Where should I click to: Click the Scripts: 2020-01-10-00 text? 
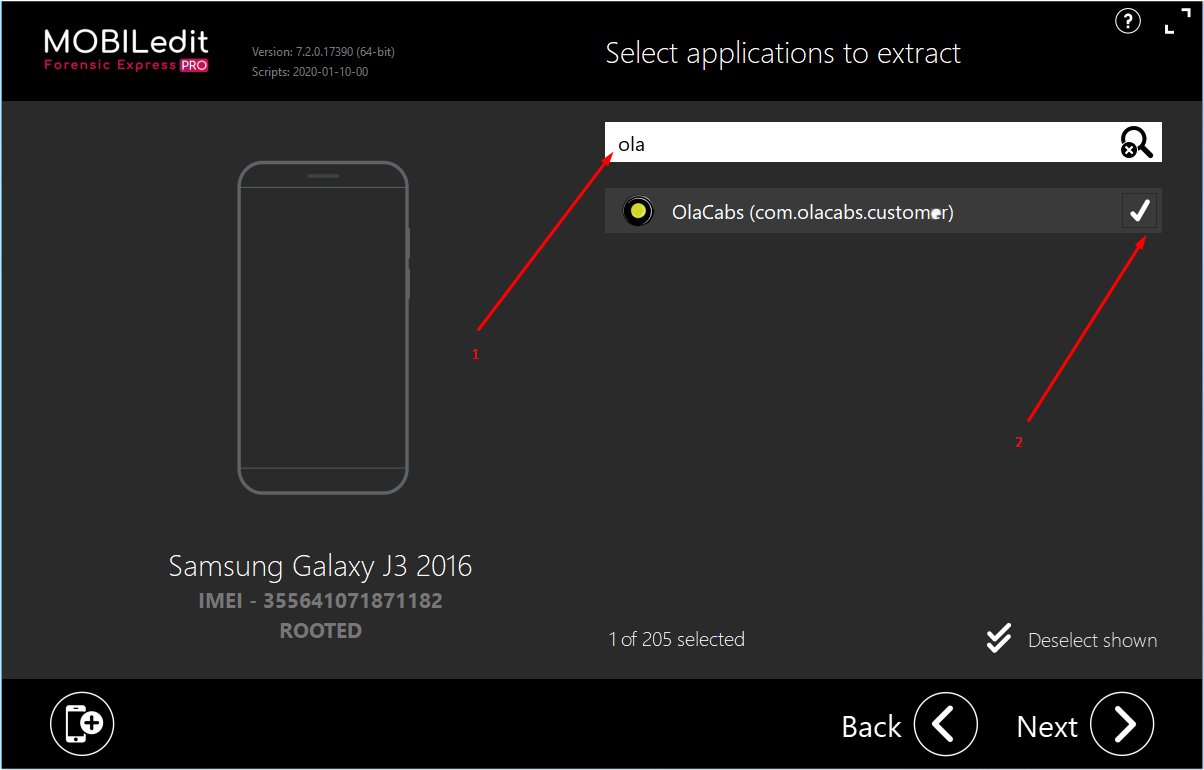coord(310,72)
